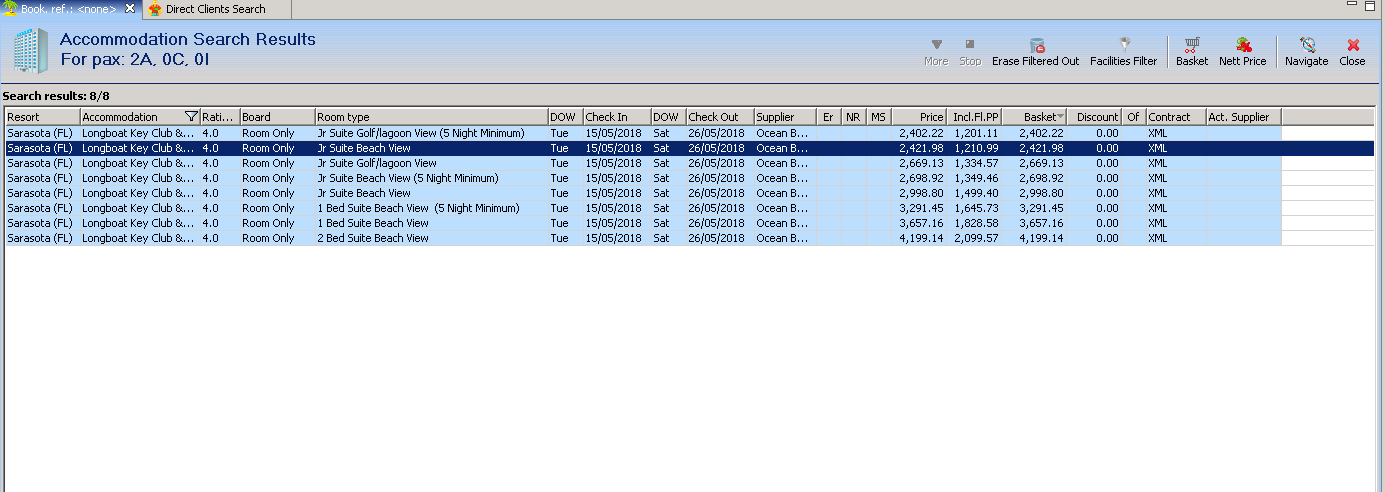The image size is (1385, 492).
Task: Click the For pax: 2A, 0C, 0I text
Action: click(134, 60)
